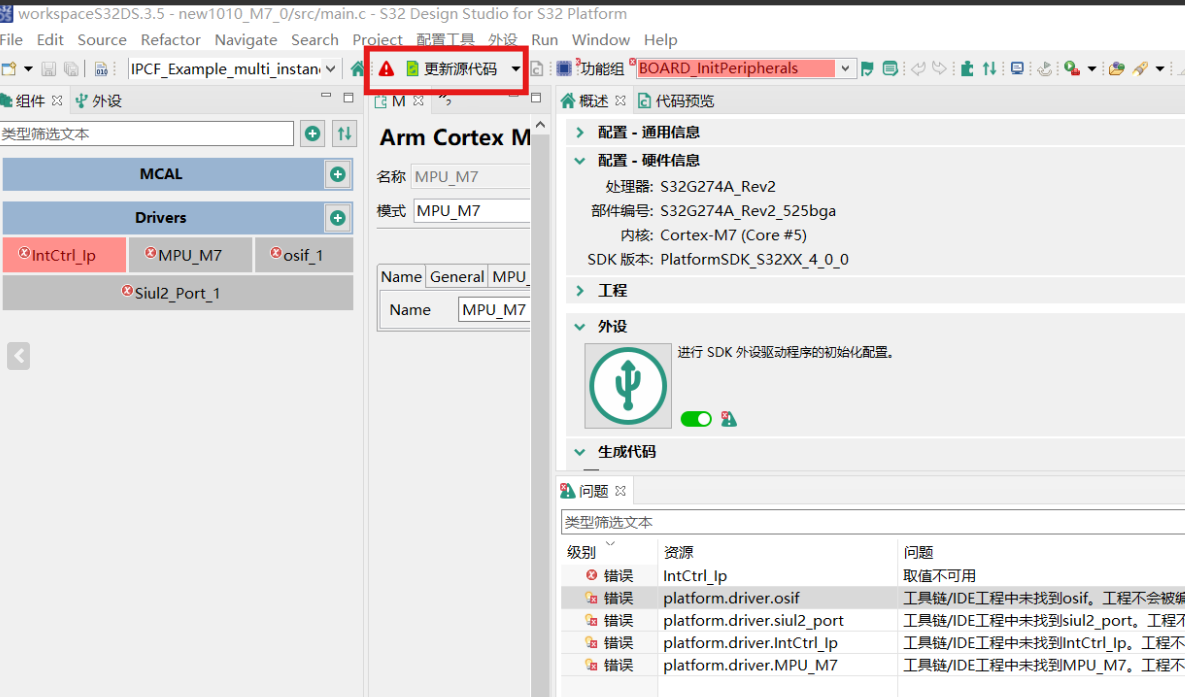The height and width of the screenshot is (697, 1185).
Task: Click the open folder task icon
Action: pos(1116,69)
